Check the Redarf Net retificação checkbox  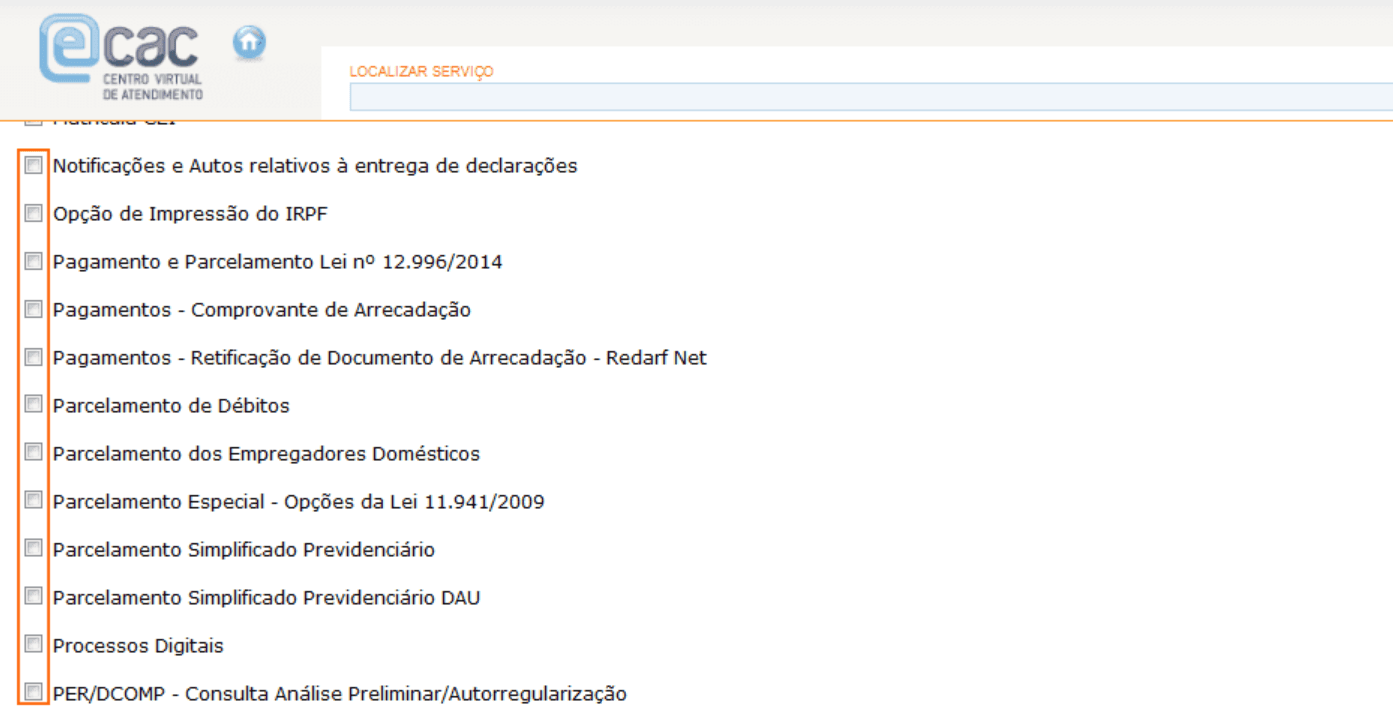point(34,357)
